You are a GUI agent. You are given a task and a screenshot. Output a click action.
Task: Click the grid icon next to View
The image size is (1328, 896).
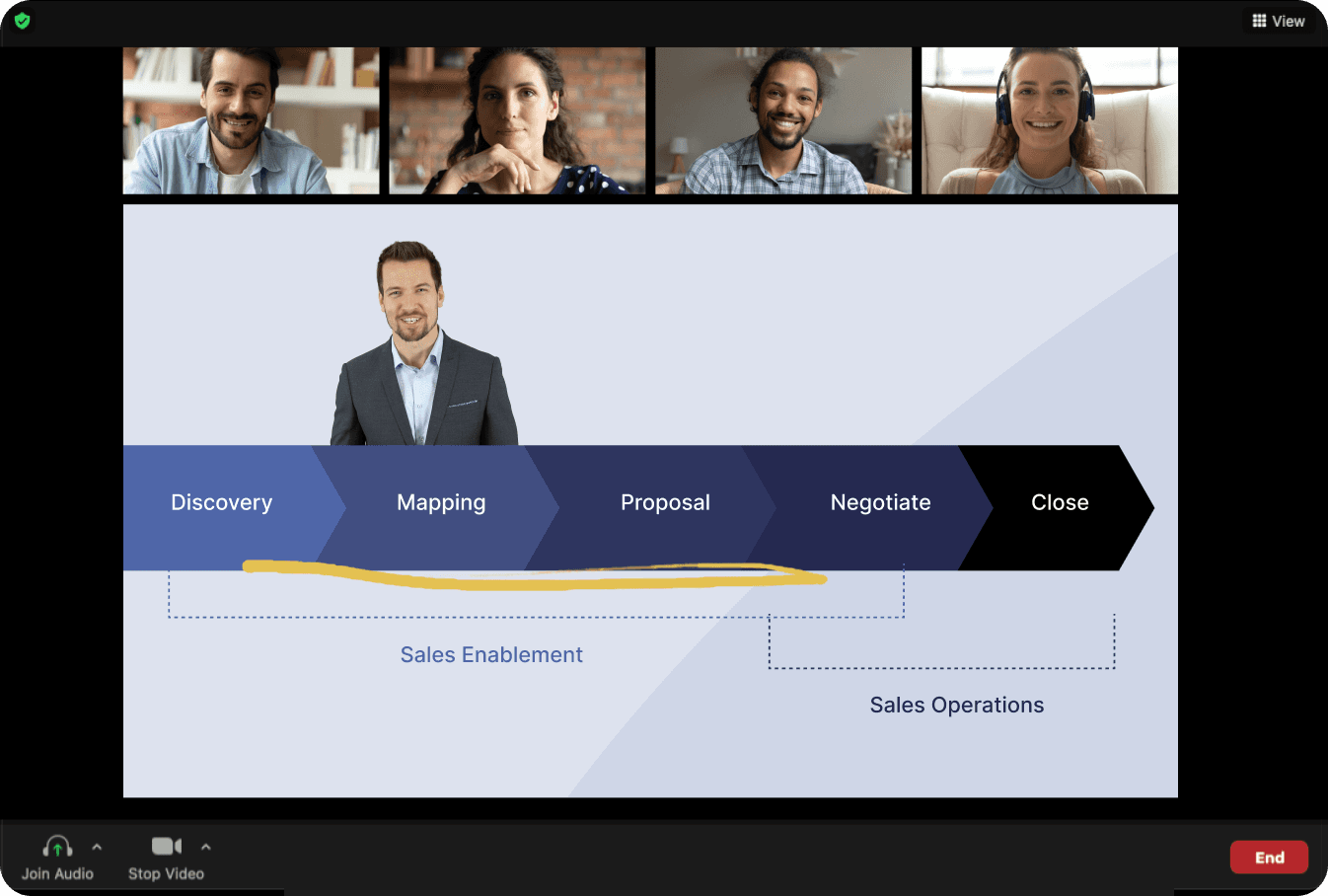click(1259, 21)
